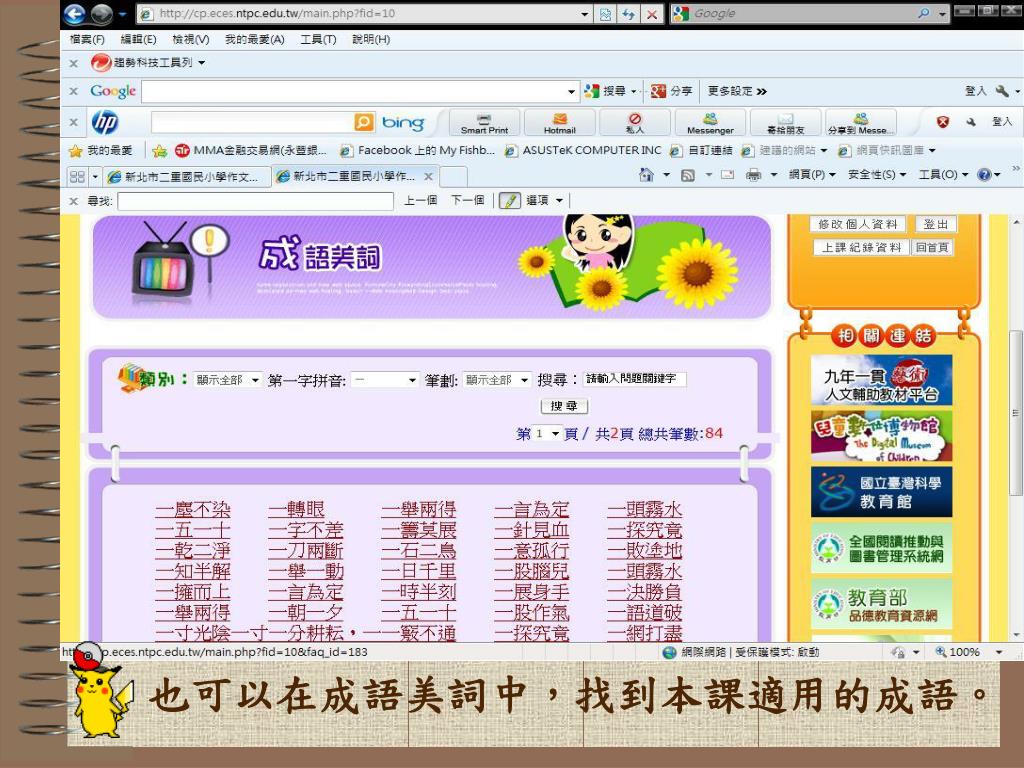Stop loading with the red X icon
1024x768 pixels.
click(651, 14)
